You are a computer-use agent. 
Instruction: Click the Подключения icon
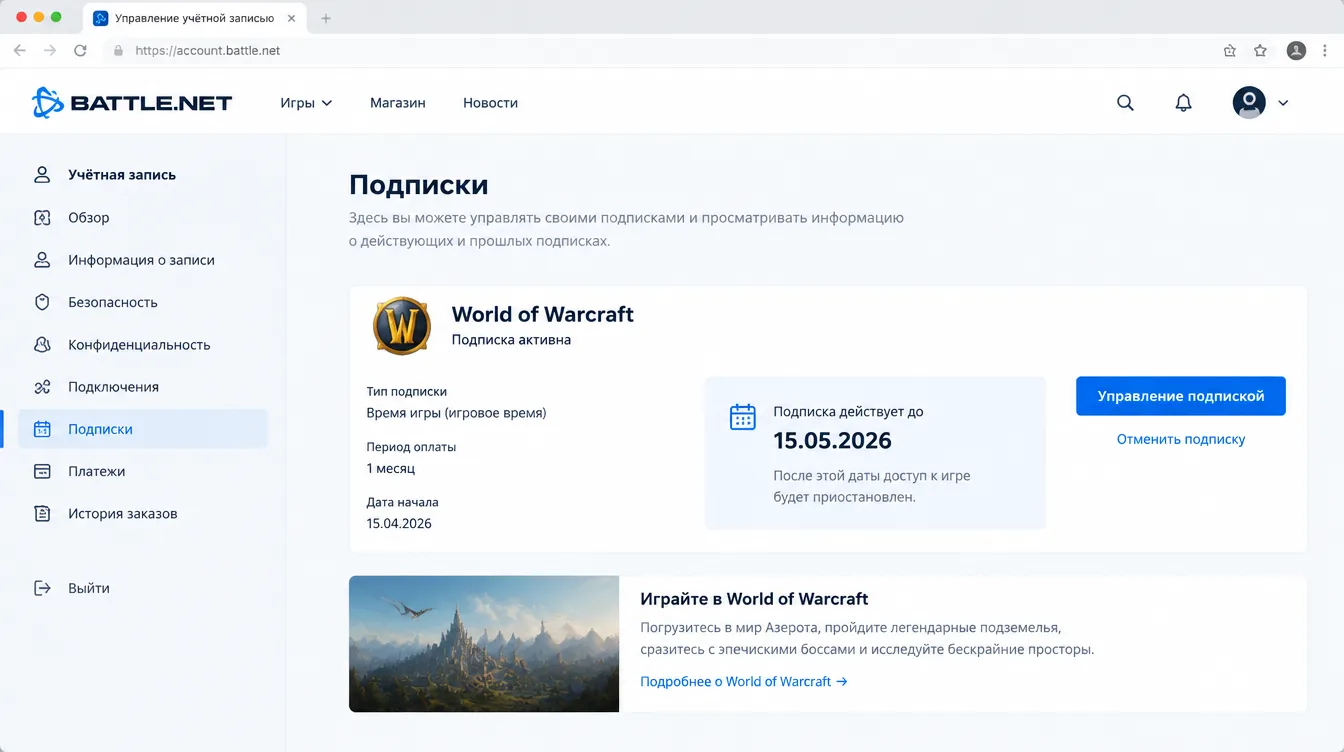(x=42, y=387)
